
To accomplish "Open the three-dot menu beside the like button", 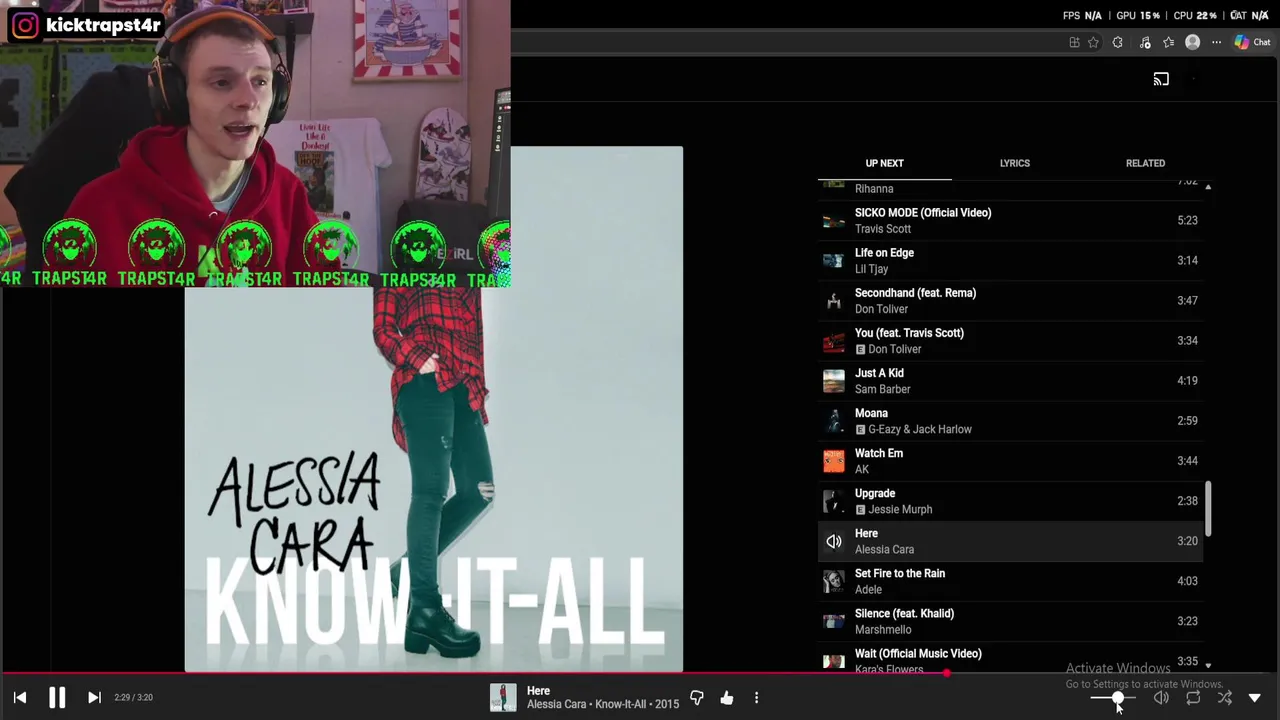I will [x=756, y=698].
